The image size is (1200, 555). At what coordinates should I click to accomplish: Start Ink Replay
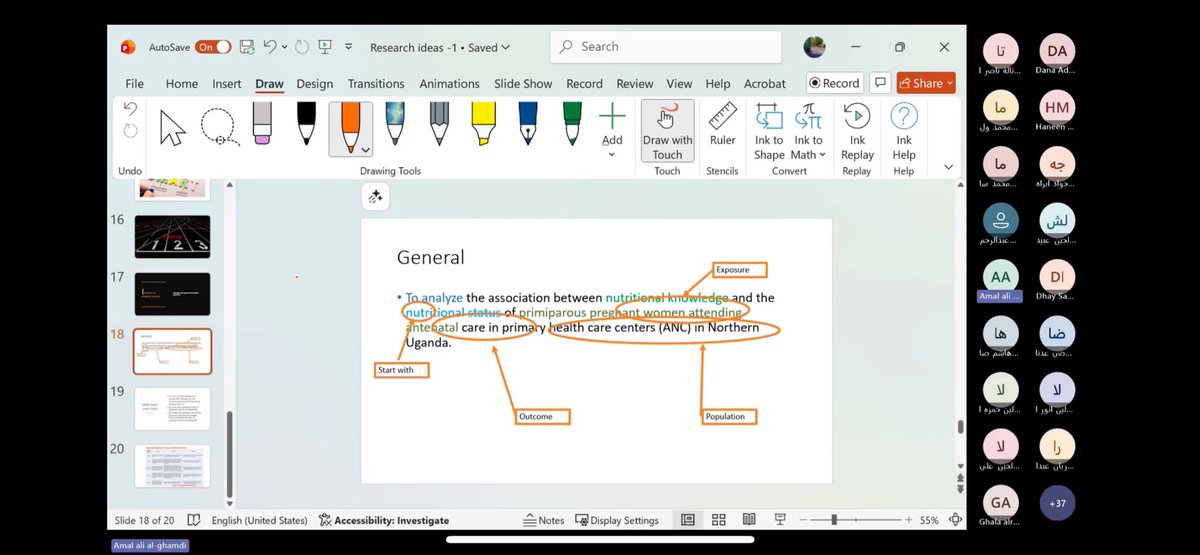pyautogui.click(x=857, y=131)
